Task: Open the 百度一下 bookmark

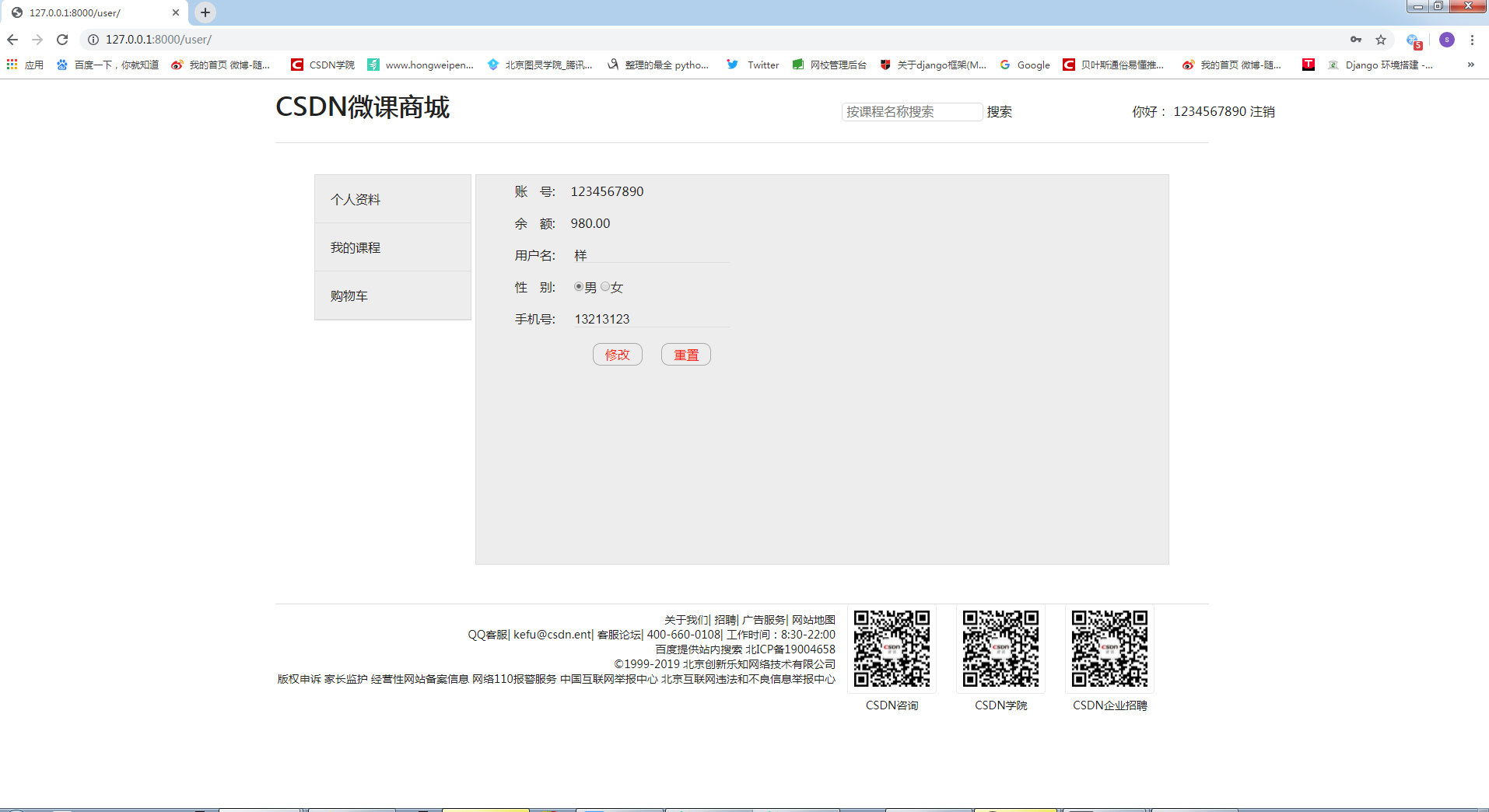Action: [x=107, y=65]
